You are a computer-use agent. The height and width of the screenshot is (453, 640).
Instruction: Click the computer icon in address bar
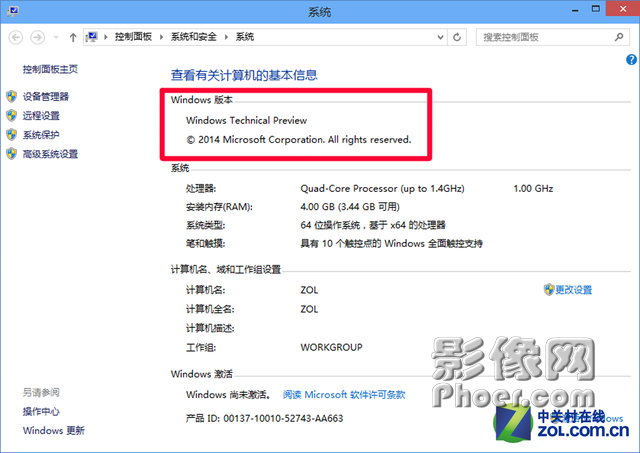tap(92, 37)
